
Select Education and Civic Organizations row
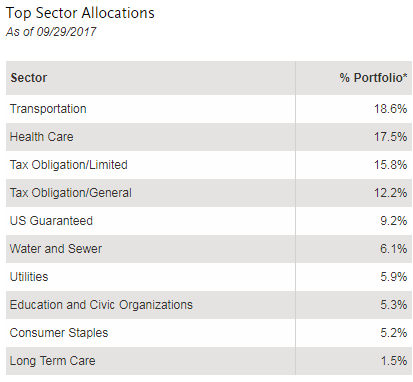tap(209, 305)
